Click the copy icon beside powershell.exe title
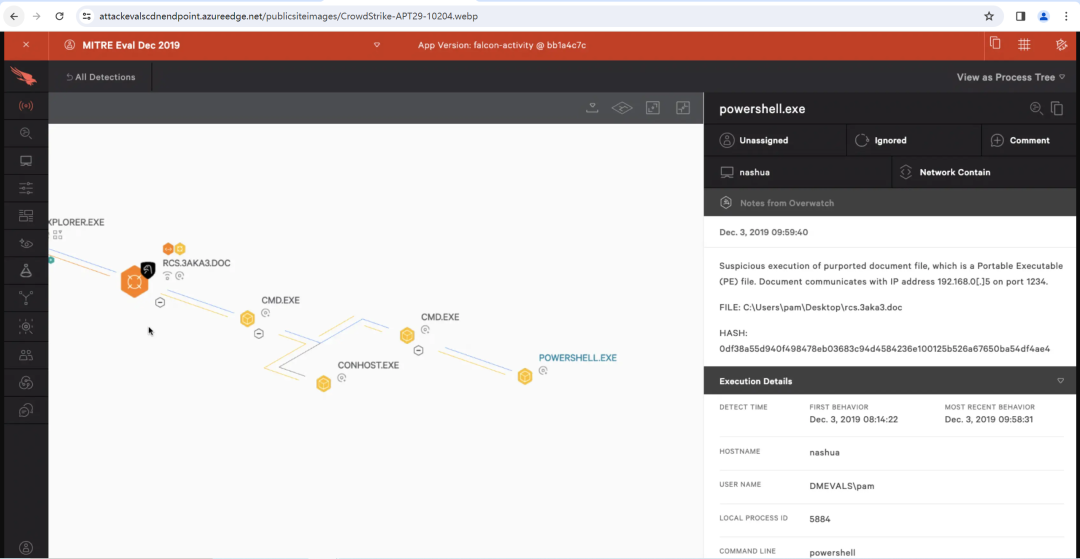 pos(1057,108)
